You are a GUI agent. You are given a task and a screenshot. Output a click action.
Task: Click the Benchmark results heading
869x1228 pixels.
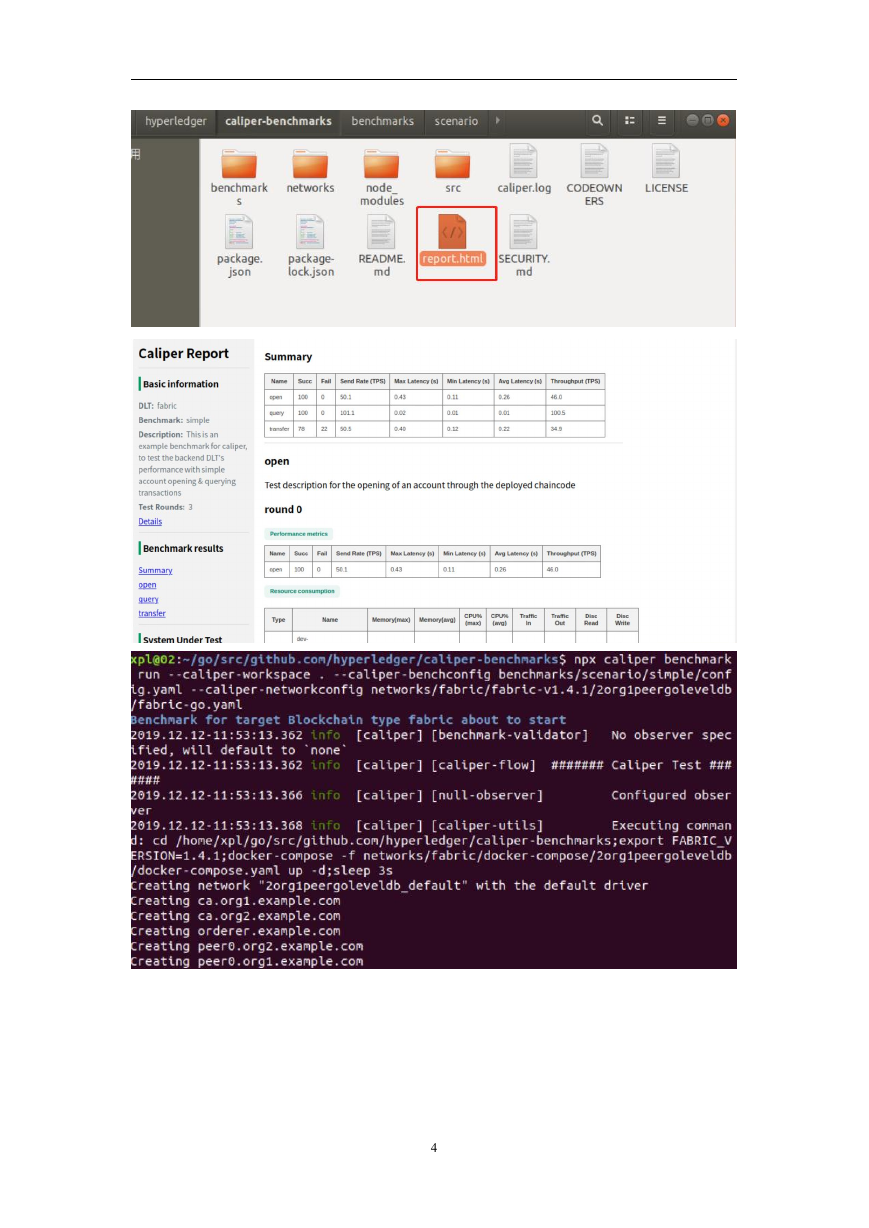[x=183, y=548]
